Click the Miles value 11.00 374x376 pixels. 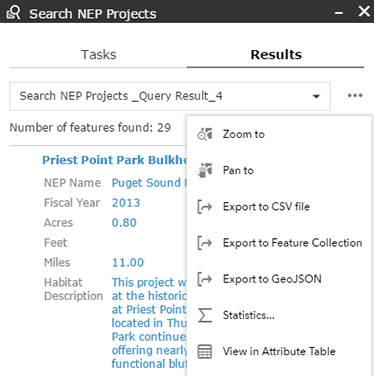[128, 263]
